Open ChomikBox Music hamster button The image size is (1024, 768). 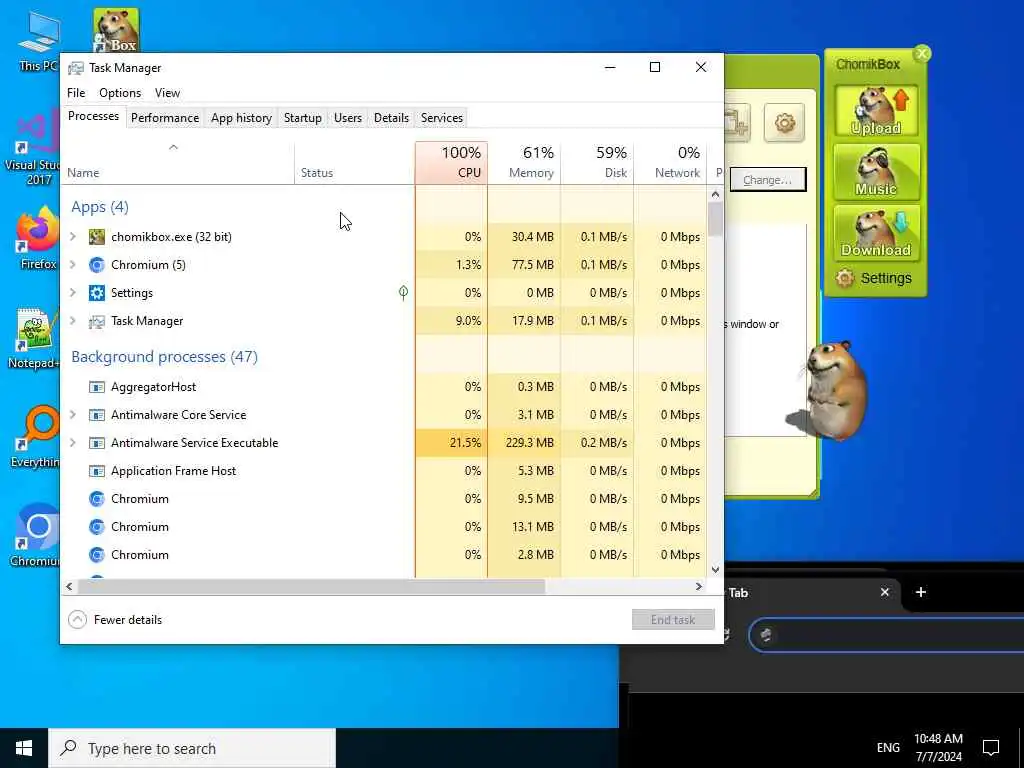click(876, 172)
